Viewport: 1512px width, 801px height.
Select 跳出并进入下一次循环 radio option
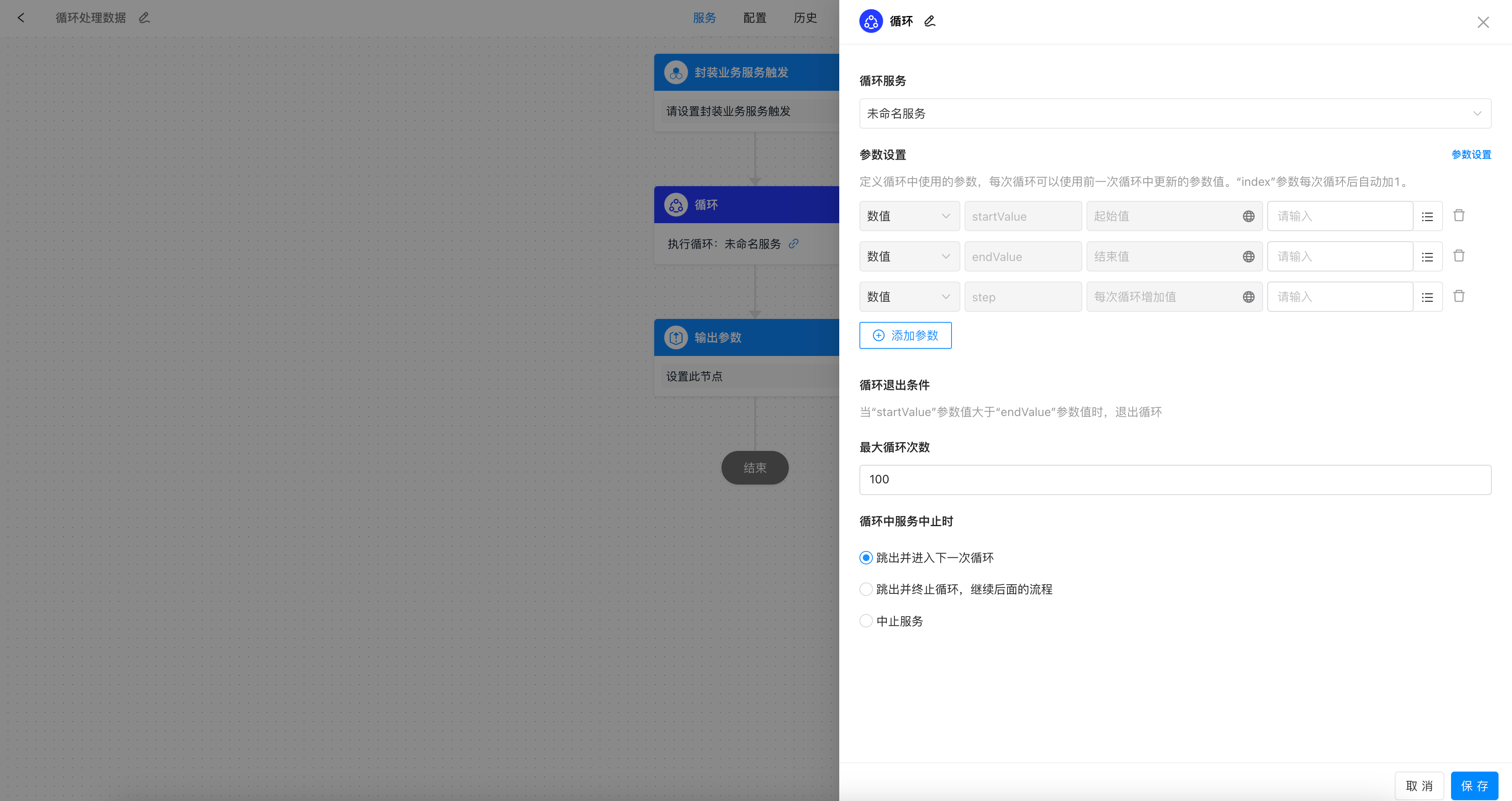click(x=866, y=558)
